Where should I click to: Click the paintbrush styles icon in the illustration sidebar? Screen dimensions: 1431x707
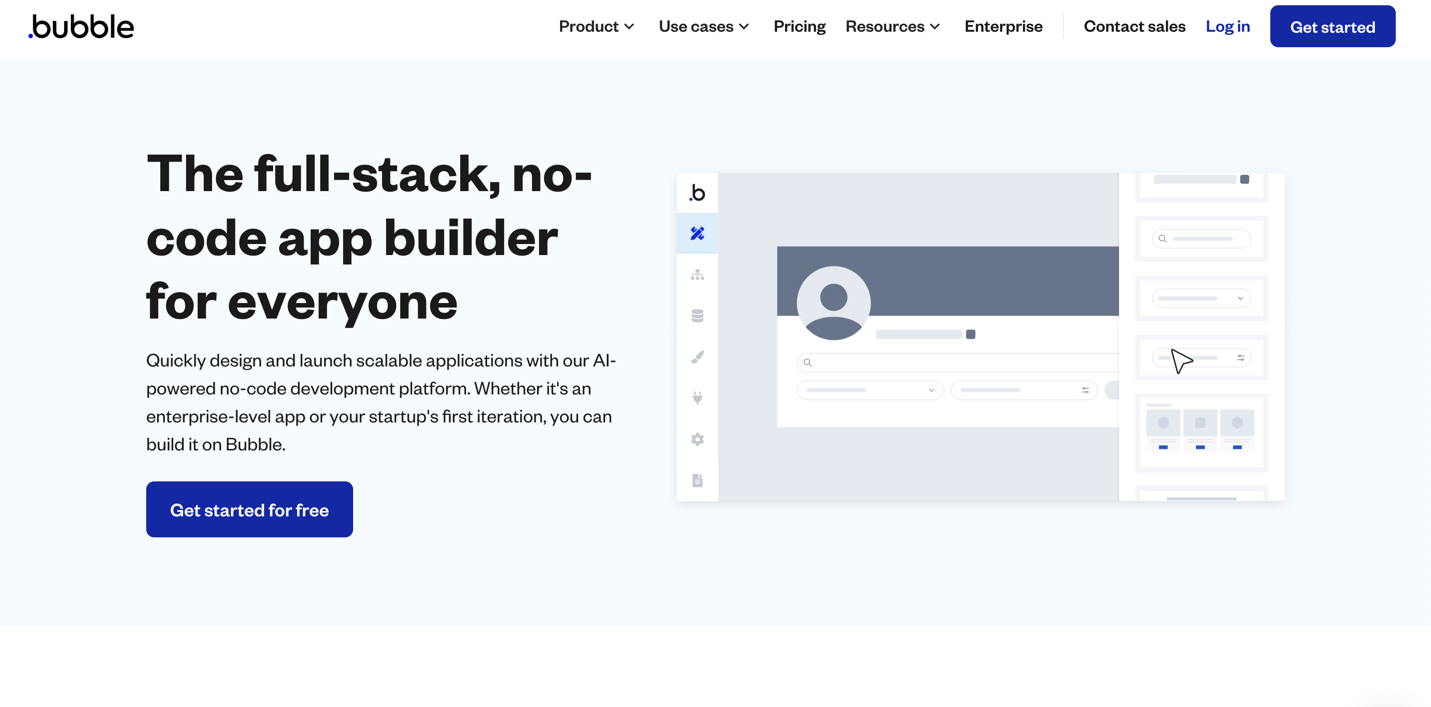pos(697,357)
